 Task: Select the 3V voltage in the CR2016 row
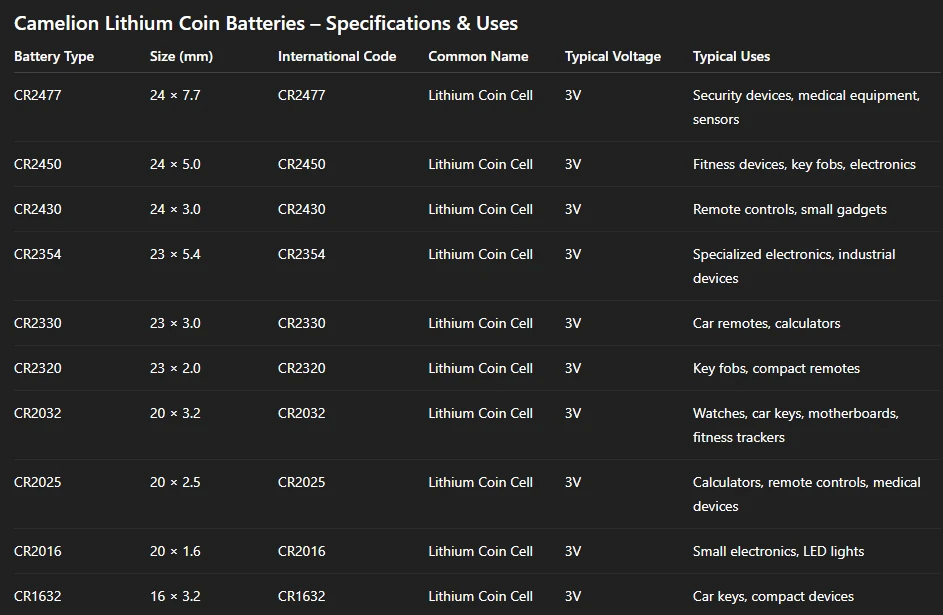tap(572, 551)
